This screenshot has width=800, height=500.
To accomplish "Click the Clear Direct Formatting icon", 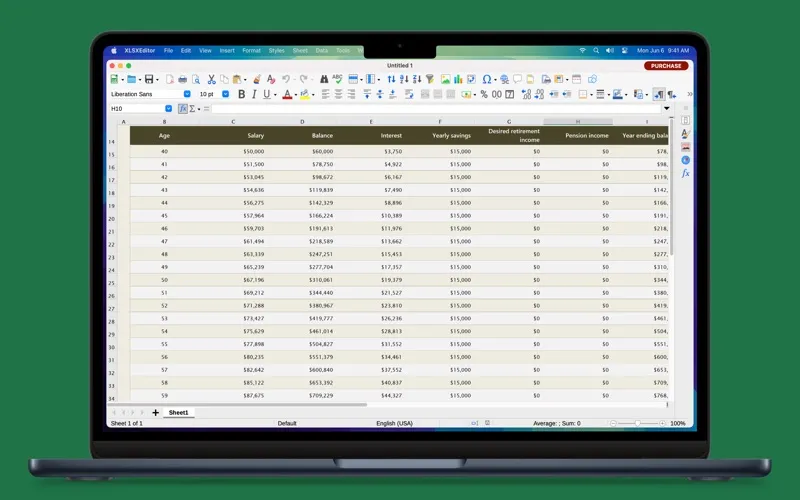I will pos(271,79).
